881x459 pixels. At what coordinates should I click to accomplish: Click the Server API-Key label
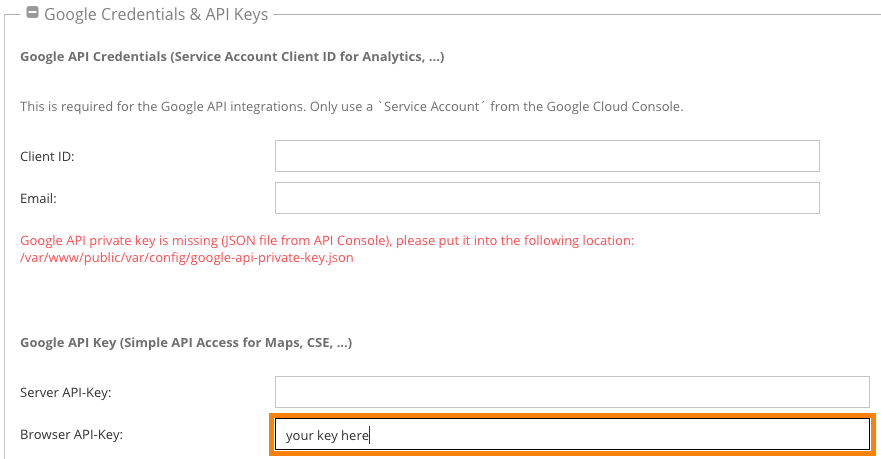pyautogui.click(x=66, y=393)
